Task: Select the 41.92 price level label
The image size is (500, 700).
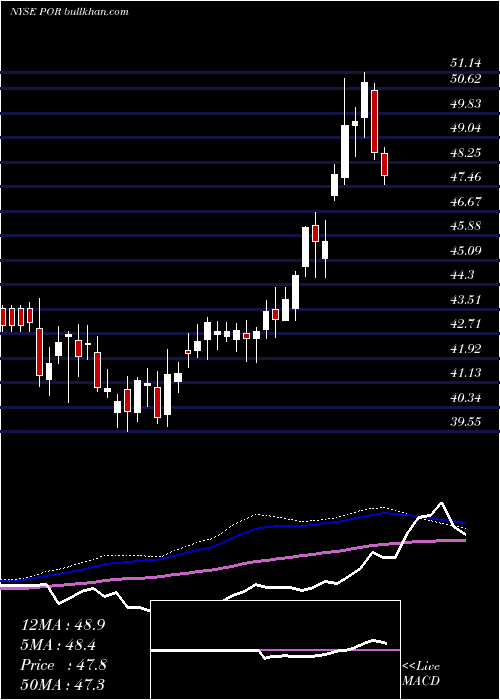Action: click(466, 348)
